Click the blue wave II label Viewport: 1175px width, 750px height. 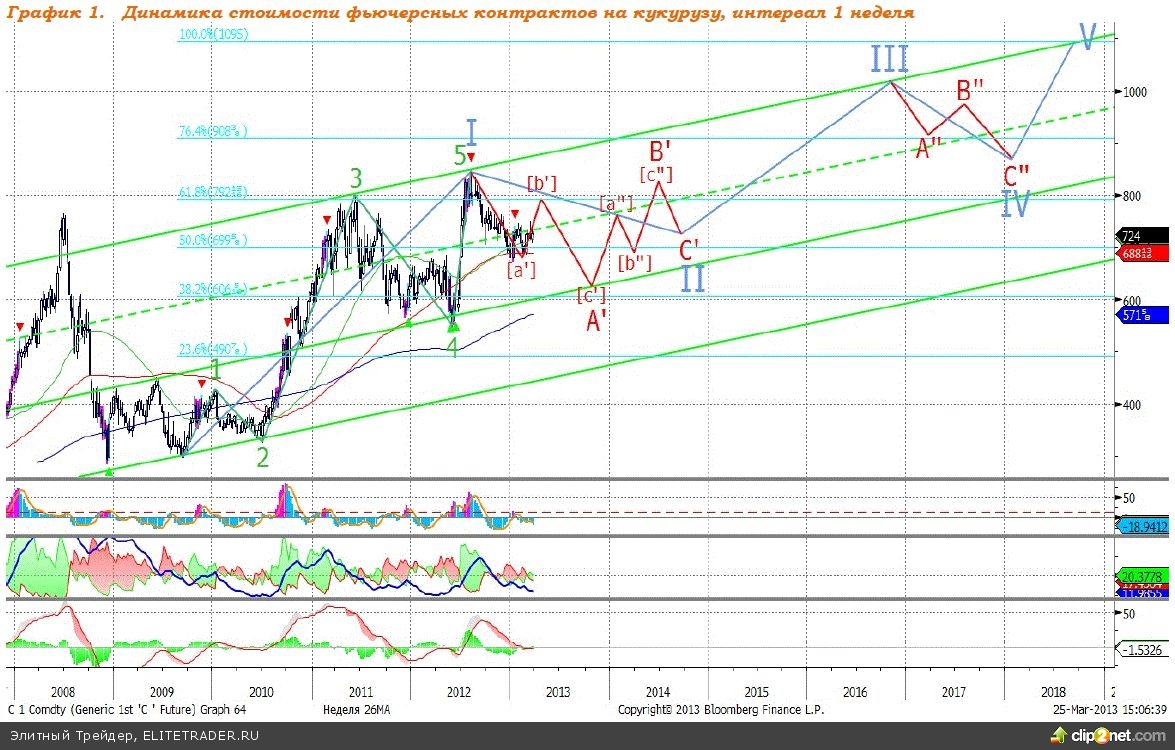point(693,278)
